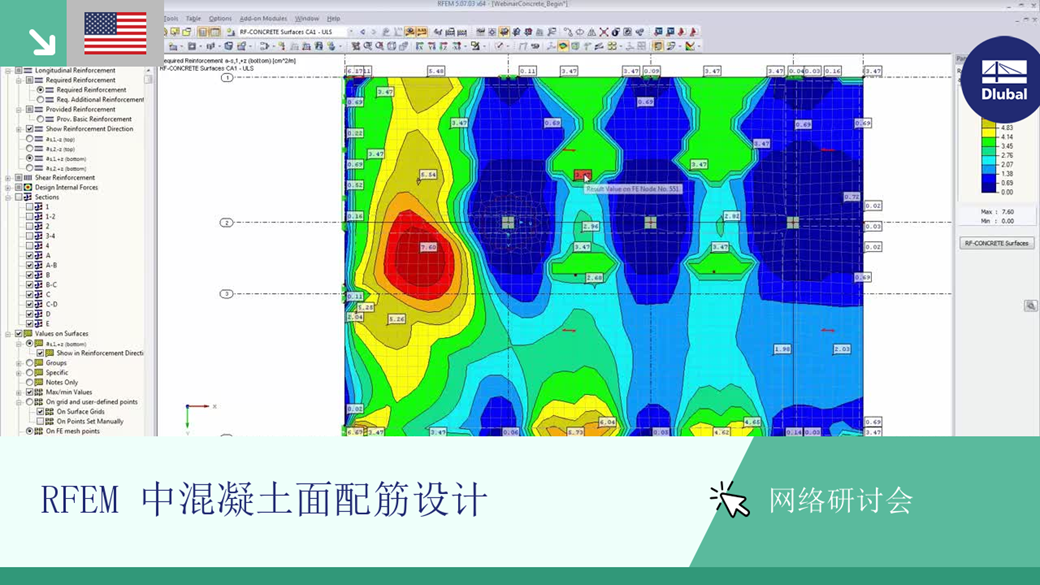Click the Shear Reinforcement stirrup icon
This screenshot has width=1040, height=585.
pos(28,177)
